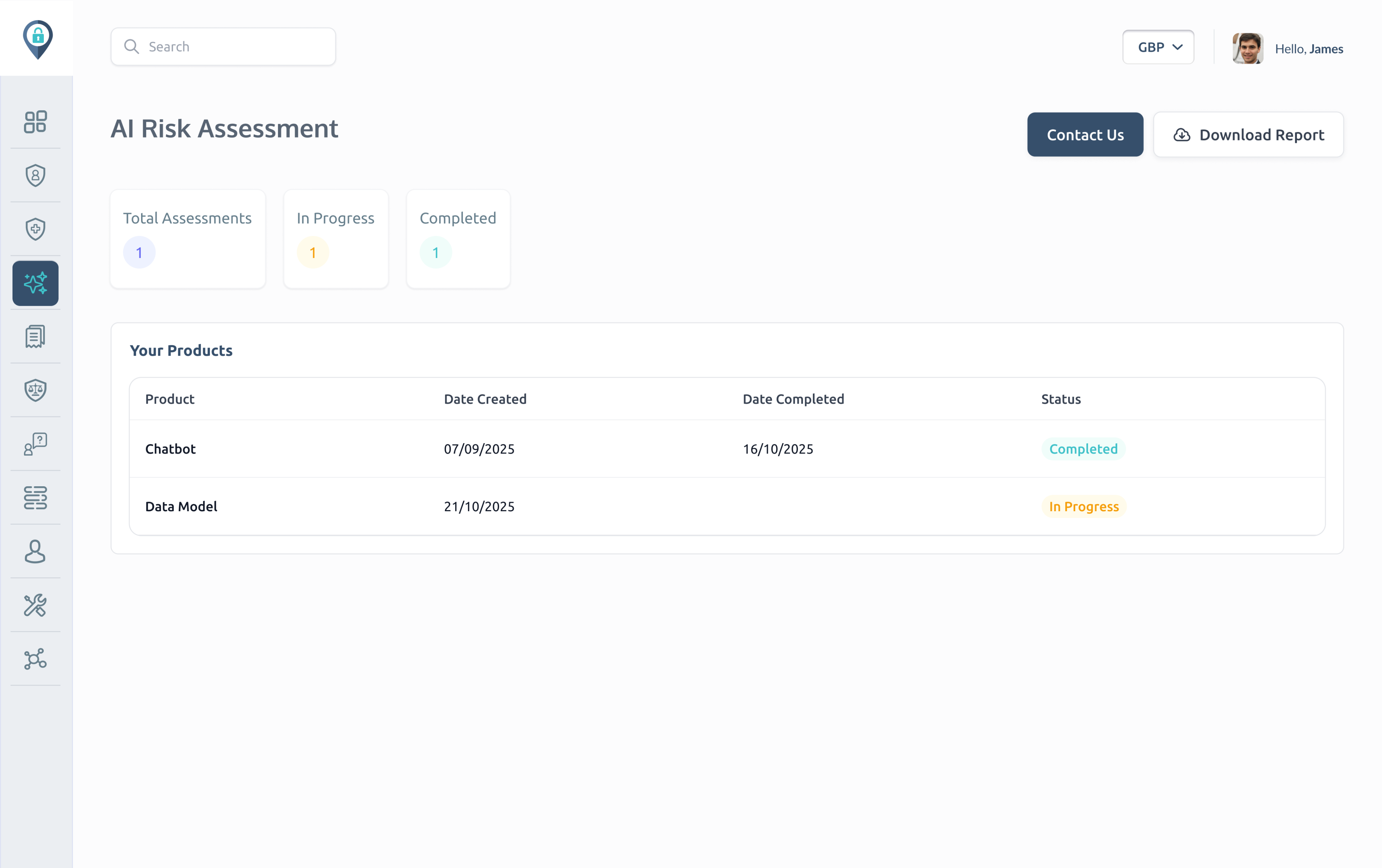Expand the GBP currency dropdown

pyautogui.click(x=1158, y=47)
